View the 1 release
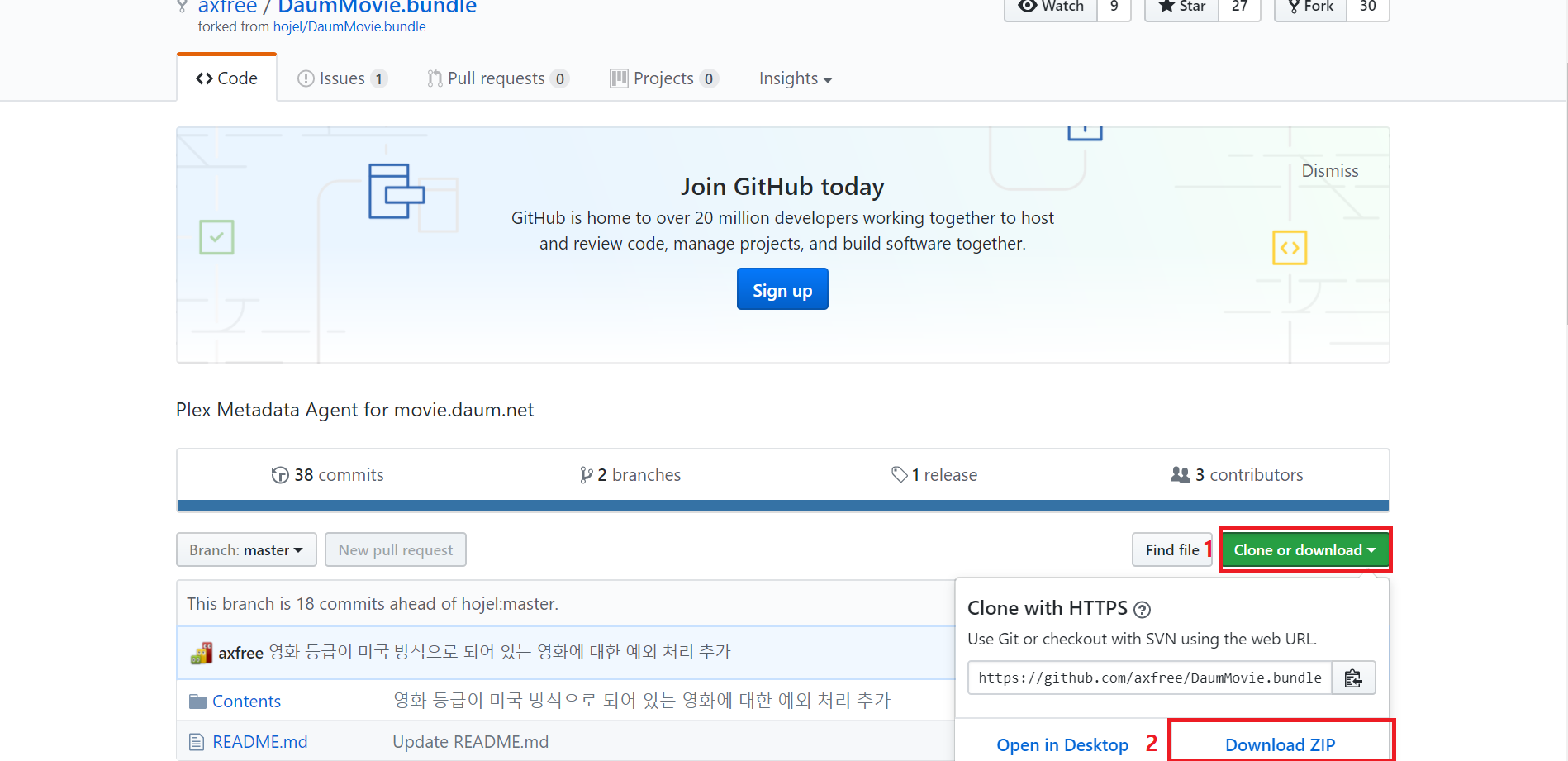The image size is (1568, 761). [934, 475]
